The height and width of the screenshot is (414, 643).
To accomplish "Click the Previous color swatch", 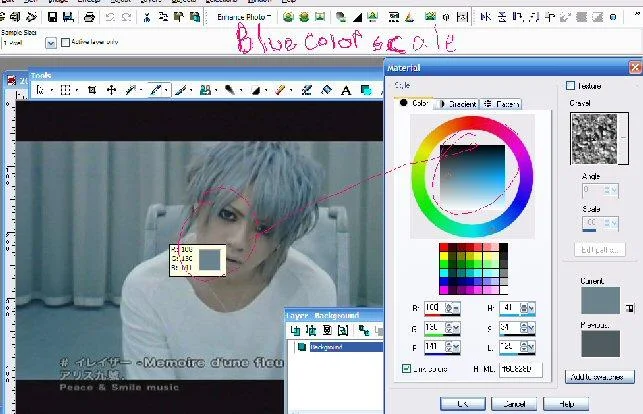I will pyautogui.click(x=600, y=343).
